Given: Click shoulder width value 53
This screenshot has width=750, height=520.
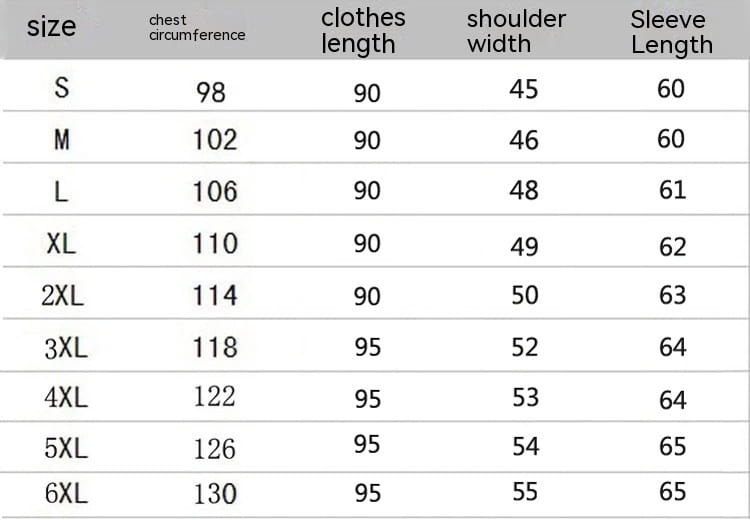Looking at the screenshot, I should (x=524, y=398).
